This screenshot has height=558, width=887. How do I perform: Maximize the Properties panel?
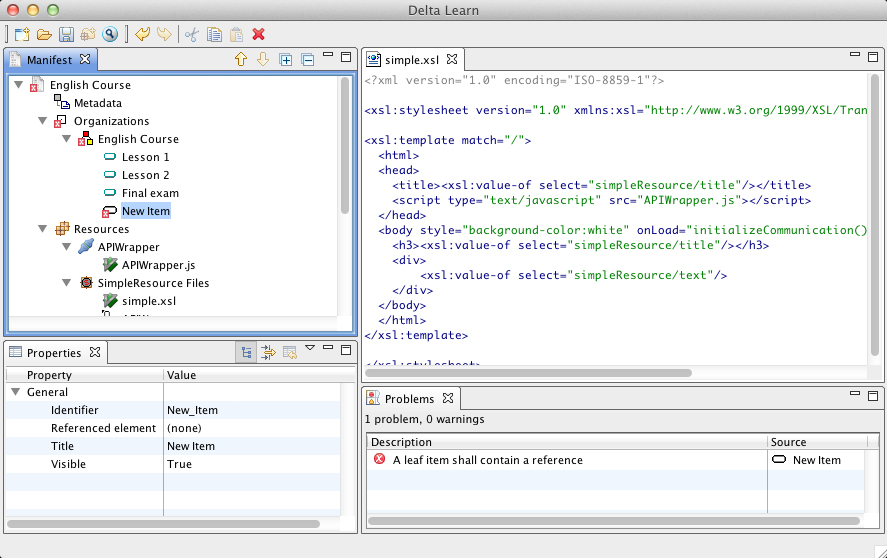[x=346, y=350]
